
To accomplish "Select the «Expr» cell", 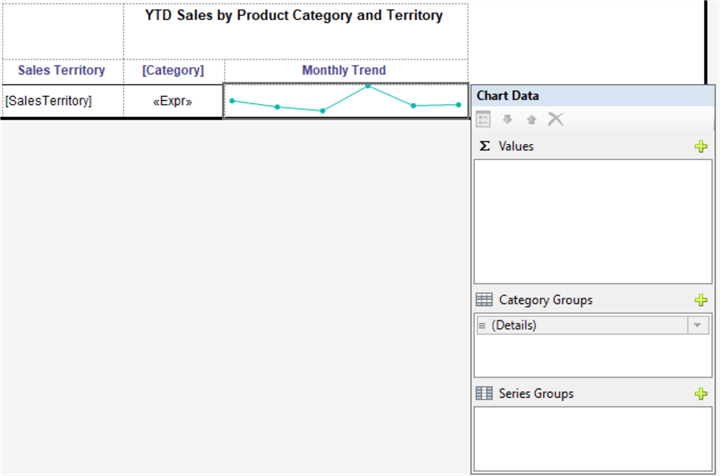I will 173,102.
